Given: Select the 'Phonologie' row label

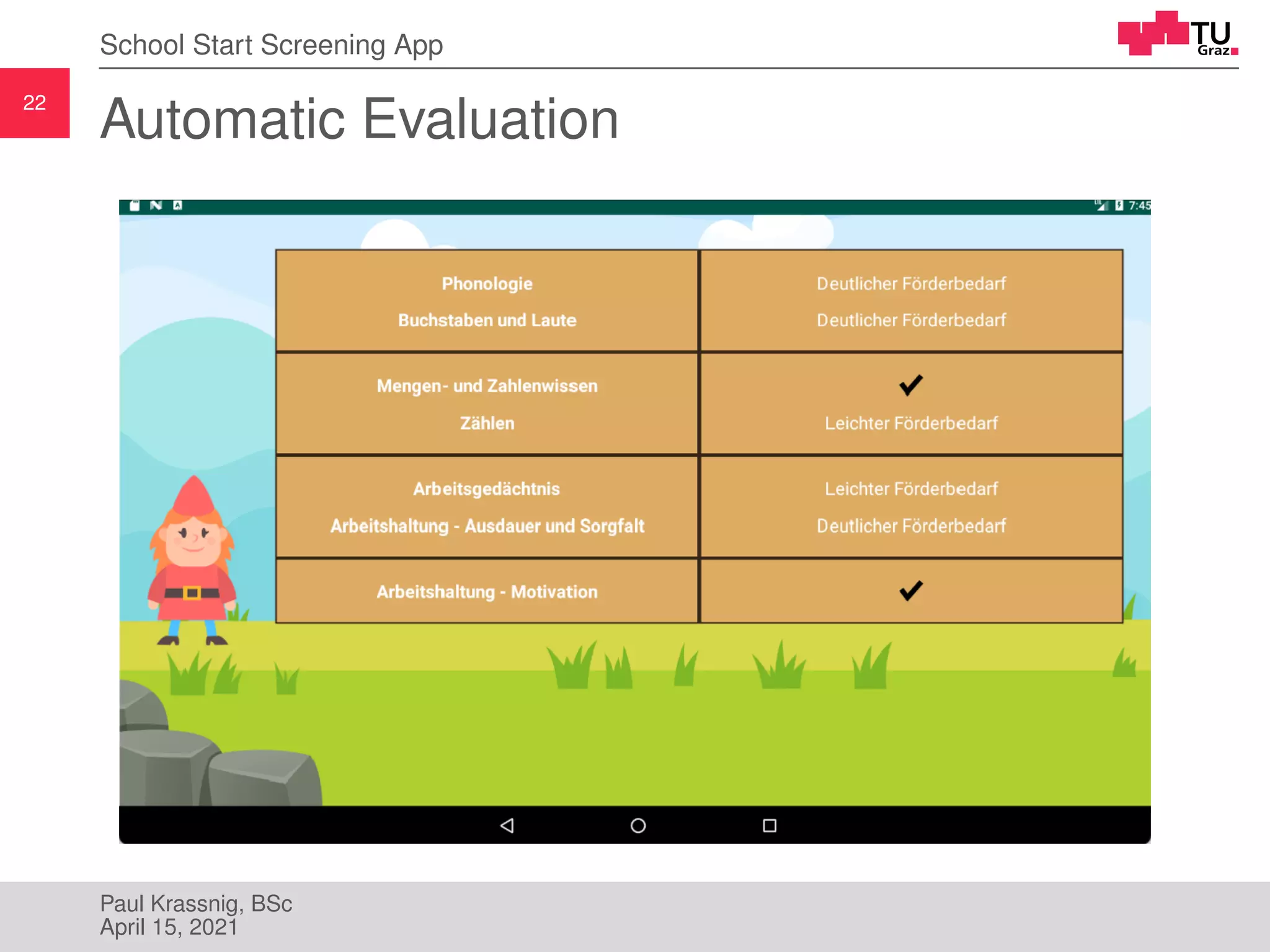Looking at the screenshot, I should click(487, 284).
